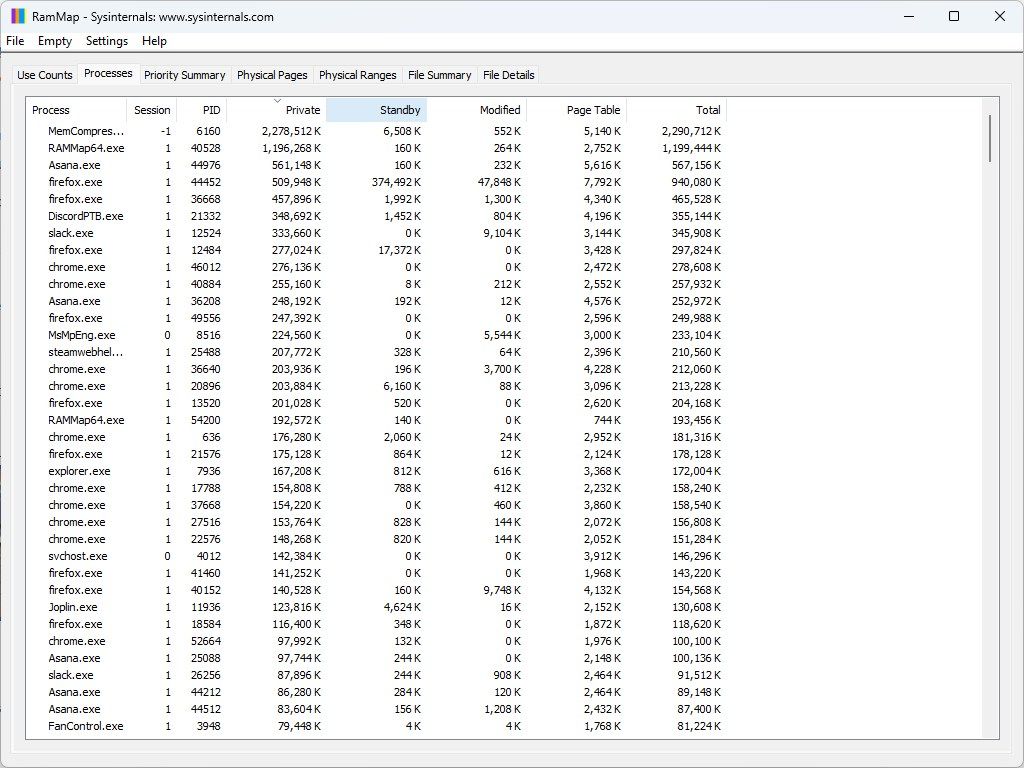Select RAMMap64.exe with PID 54200
Image resolution: width=1024 pixels, height=768 pixels.
pos(377,420)
